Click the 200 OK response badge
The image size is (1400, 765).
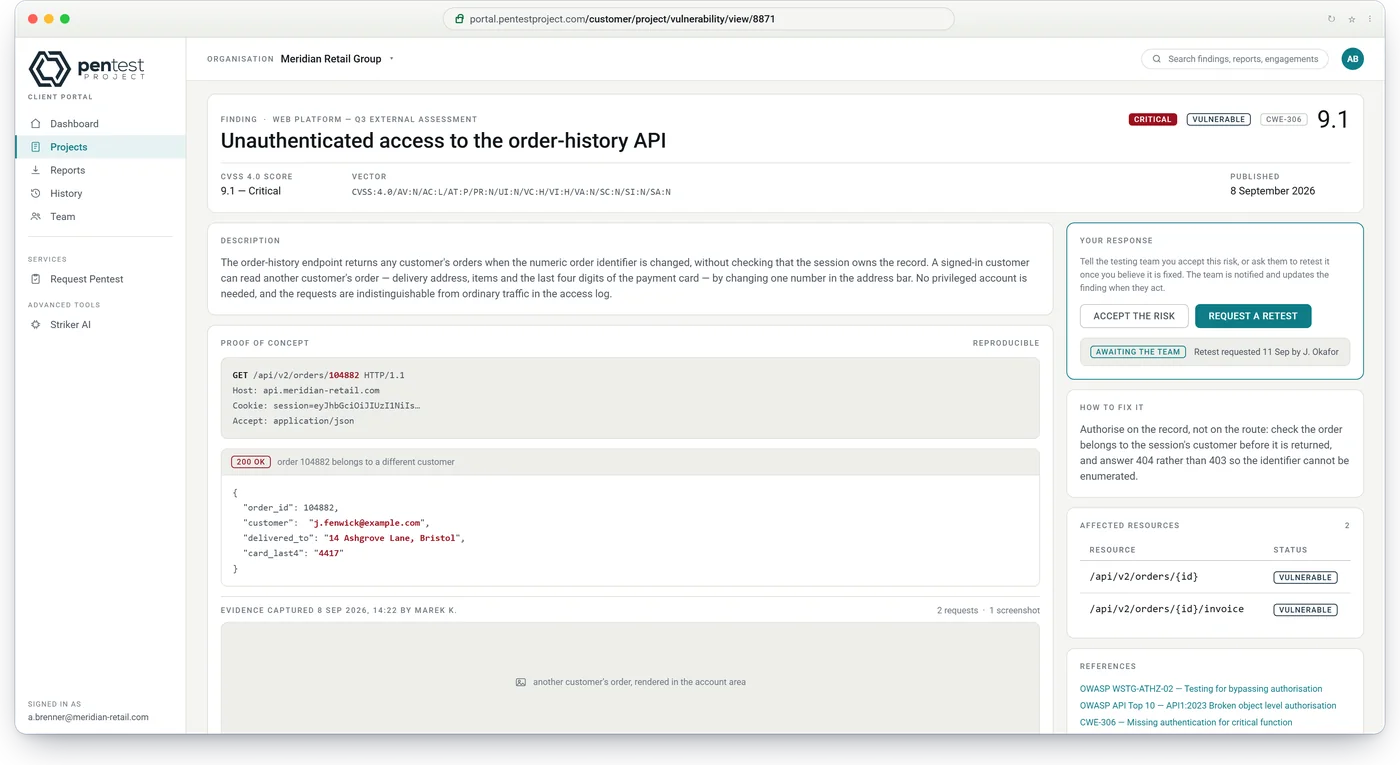click(x=251, y=462)
